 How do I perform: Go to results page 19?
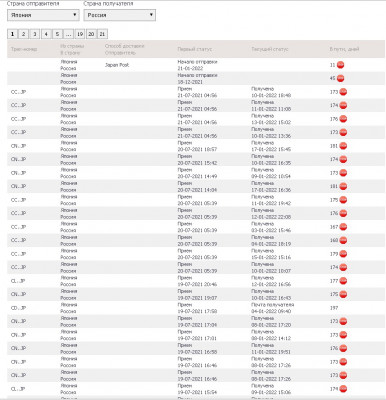80,34
